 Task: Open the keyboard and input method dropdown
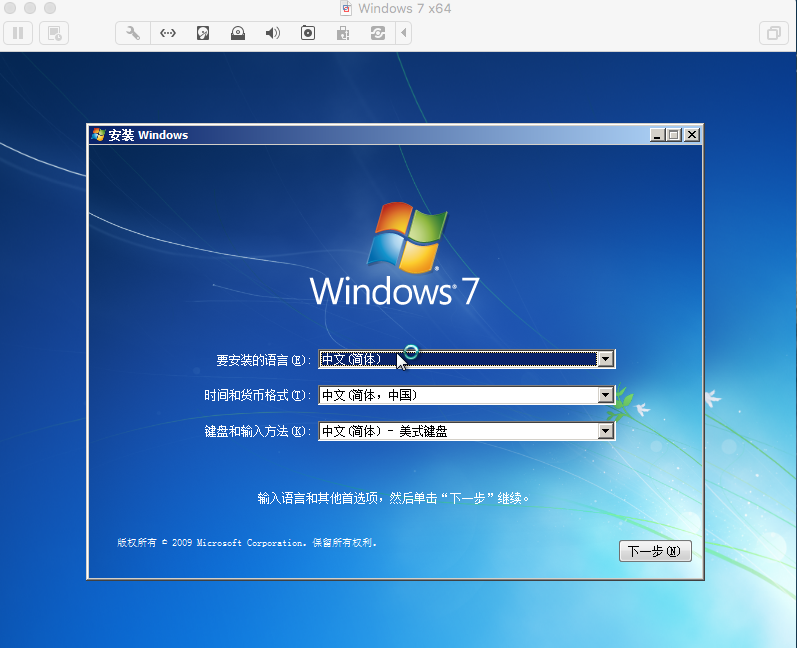pyautogui.click(x=605, y=431)
